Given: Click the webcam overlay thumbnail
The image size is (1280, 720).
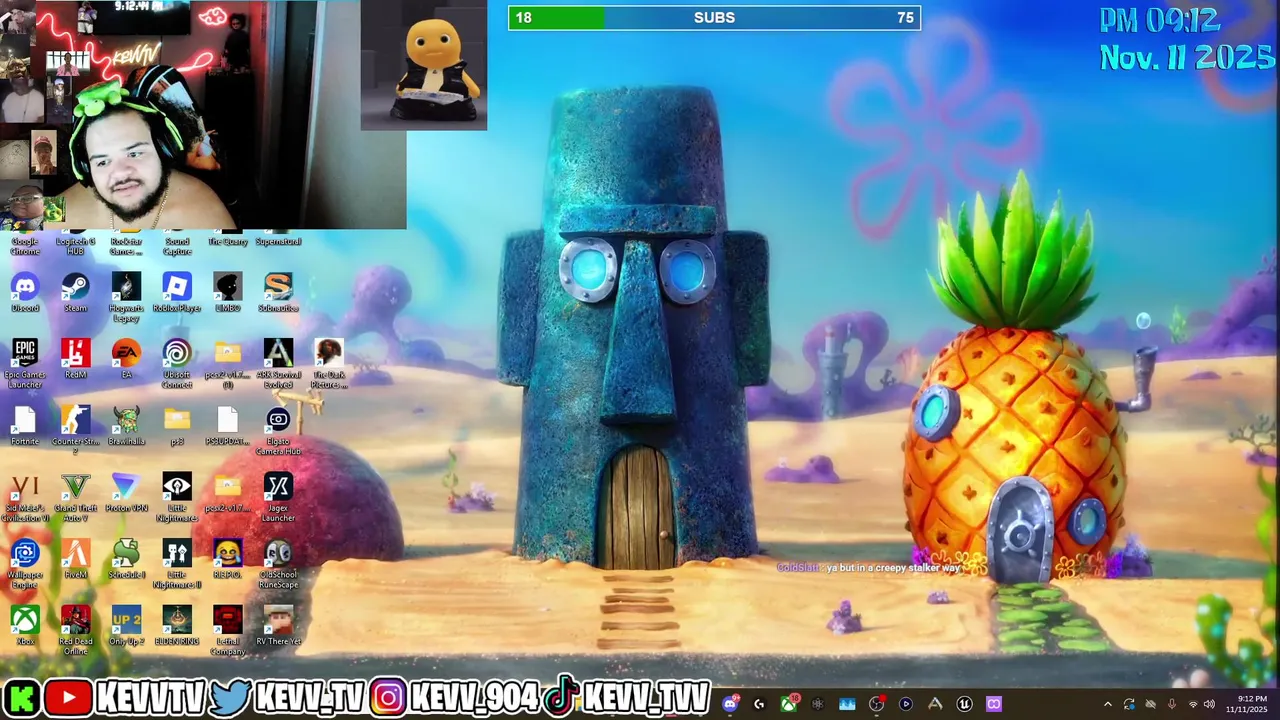Looking at the screenshot, I should pos(204,115).
